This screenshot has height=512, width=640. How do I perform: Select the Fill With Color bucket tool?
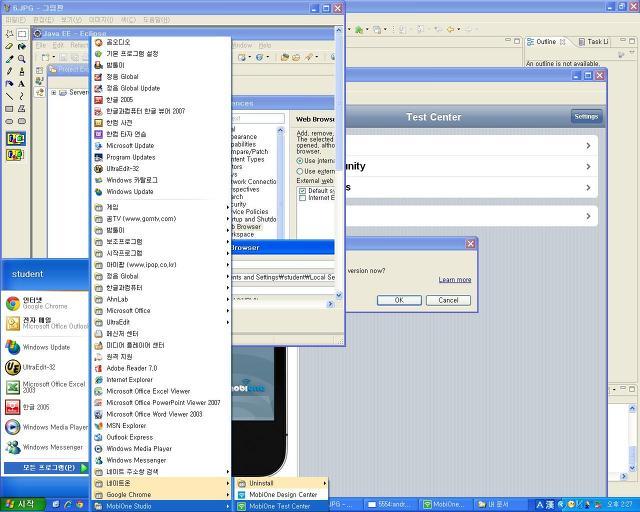click(x=22, y=47)
